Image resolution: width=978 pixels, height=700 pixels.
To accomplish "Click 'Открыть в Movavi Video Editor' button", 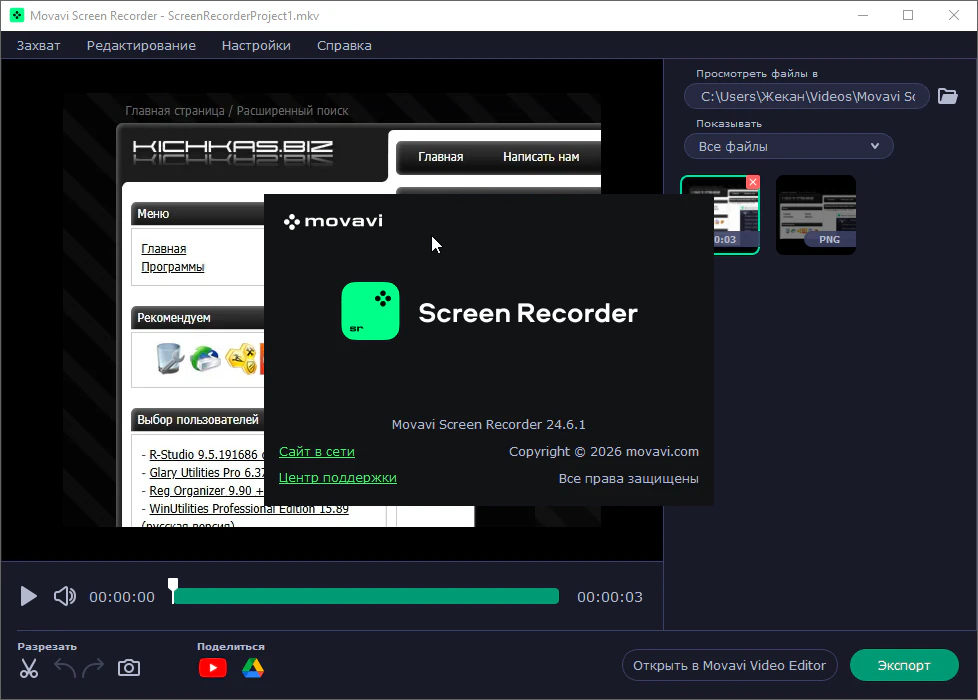I will pos(729,665).
